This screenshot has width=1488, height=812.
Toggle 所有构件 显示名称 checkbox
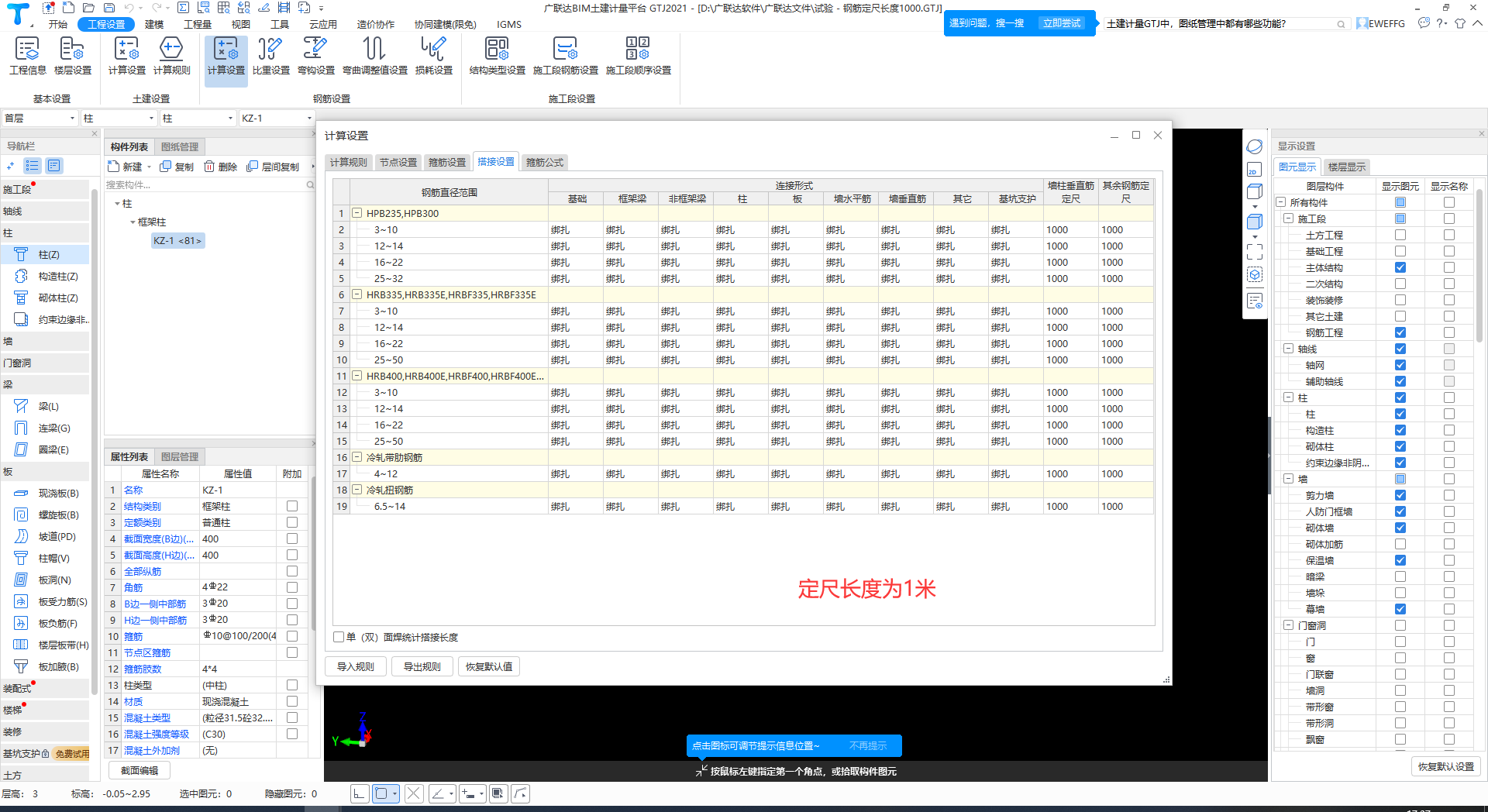point(1449,202)
